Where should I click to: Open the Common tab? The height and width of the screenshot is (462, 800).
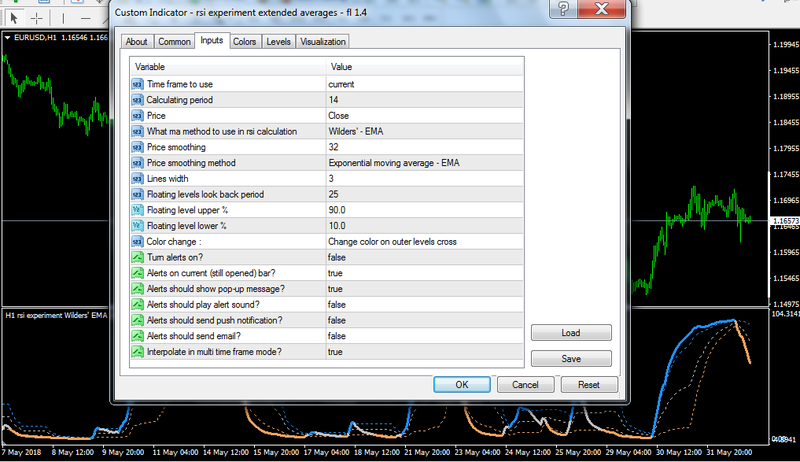pyautogui.click(x=174, y=42)
